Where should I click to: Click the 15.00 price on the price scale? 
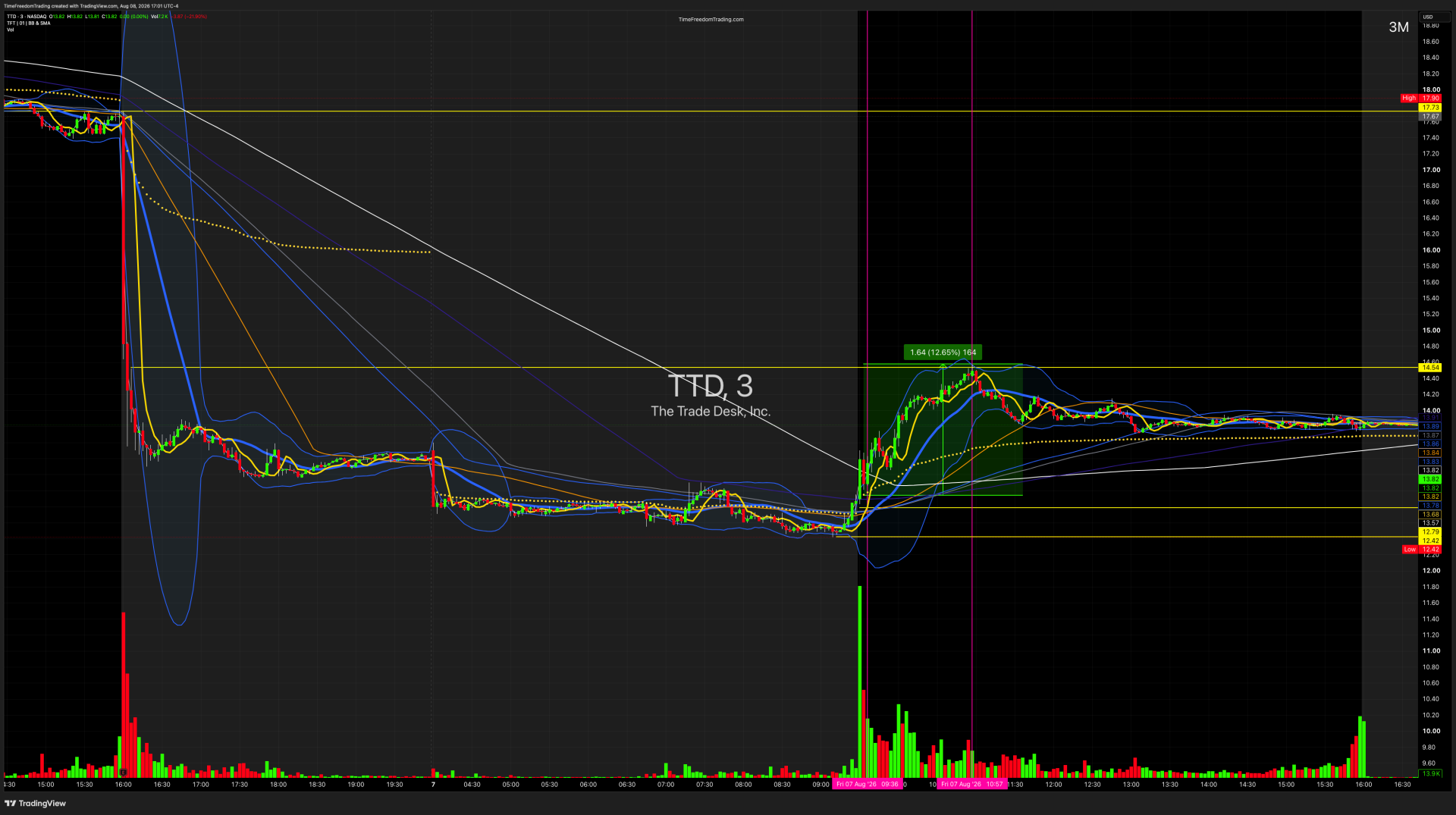[x=1431, y=331]
